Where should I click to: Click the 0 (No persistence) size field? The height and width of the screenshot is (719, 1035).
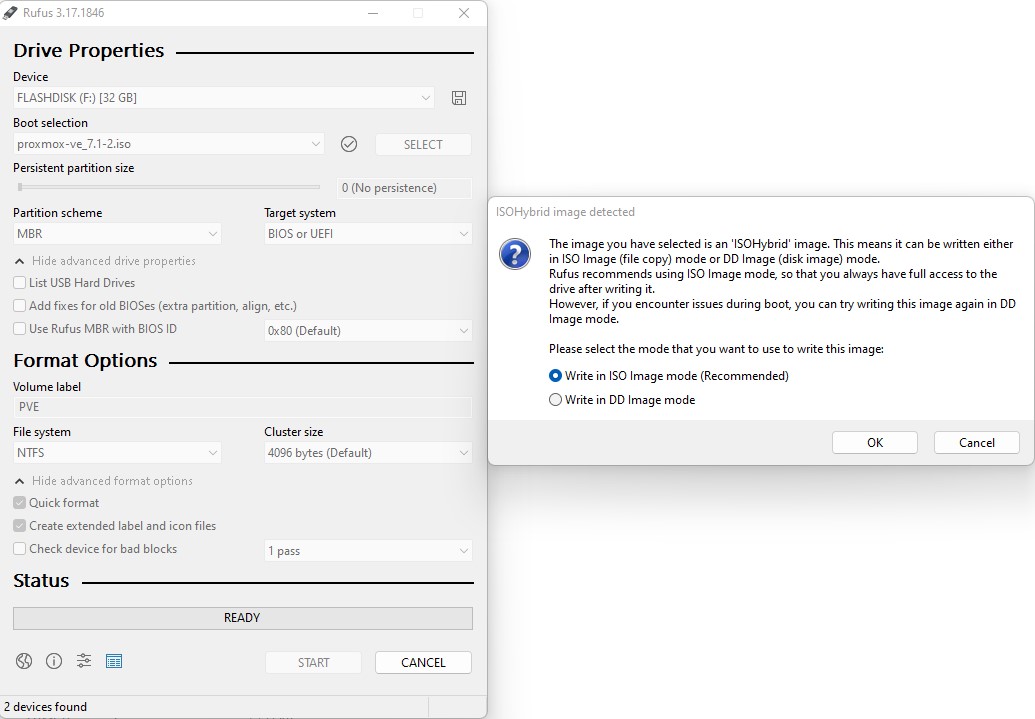(405, 188)
